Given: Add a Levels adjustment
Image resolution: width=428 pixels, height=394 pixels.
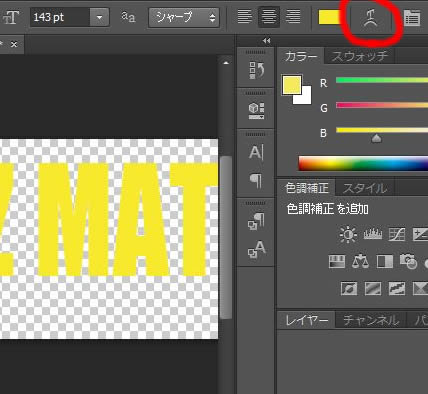Looking at the screenshot, I should point(373,234).
